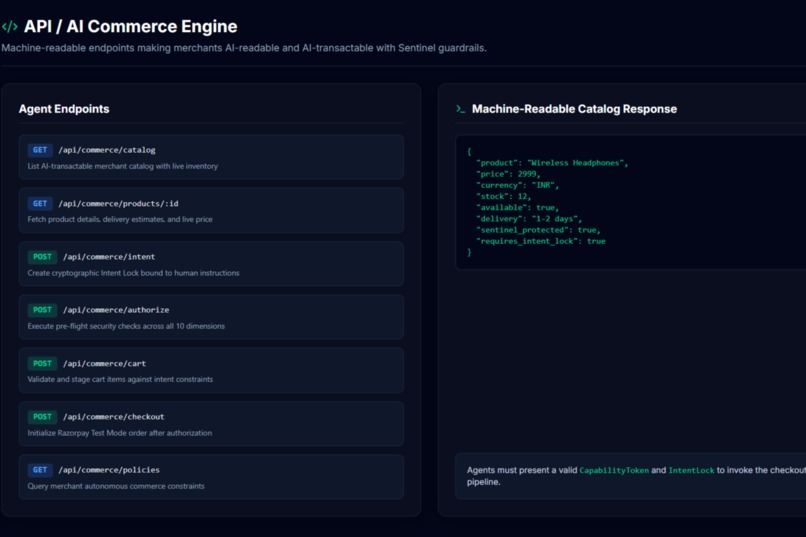Click 'List AI-transactable merchant catalog' description
The height and width of the screenshot is (537, 806).
tap(123, 166)
